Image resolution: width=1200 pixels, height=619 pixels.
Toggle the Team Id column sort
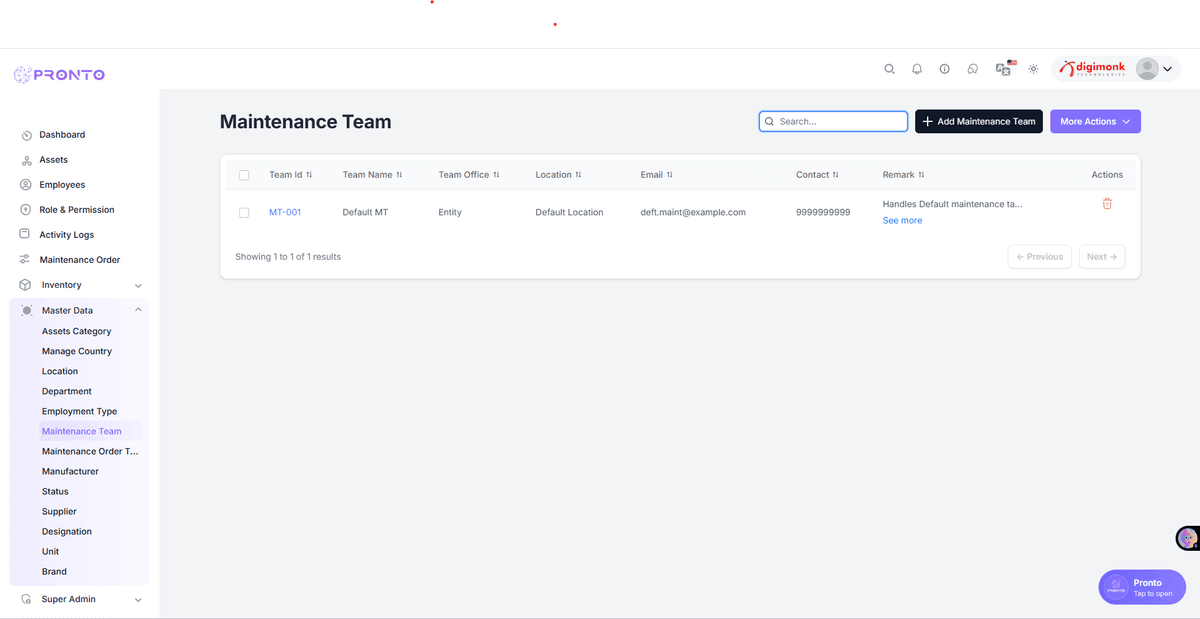click(309, 174)
